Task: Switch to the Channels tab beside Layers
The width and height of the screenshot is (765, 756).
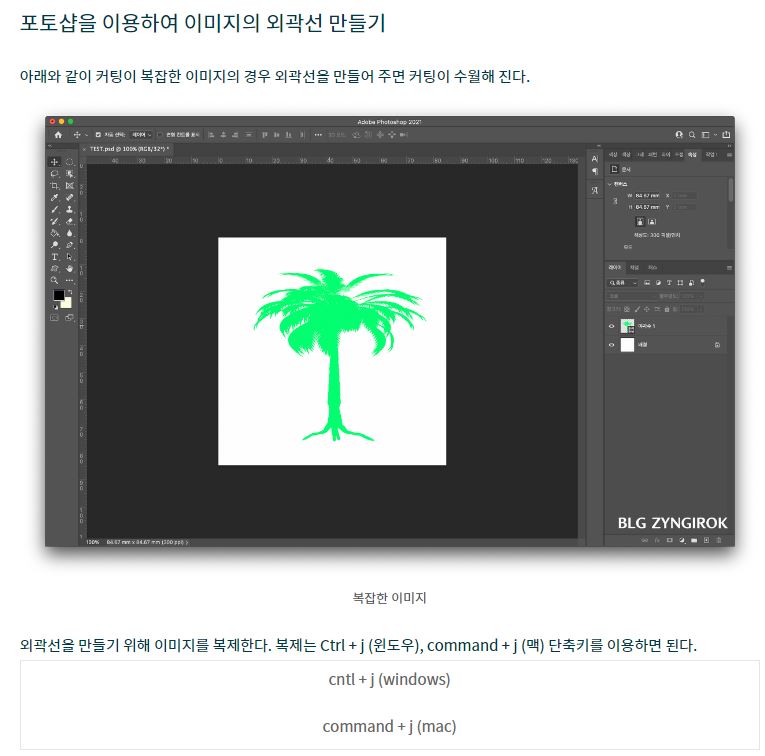Action: [635, 268]
